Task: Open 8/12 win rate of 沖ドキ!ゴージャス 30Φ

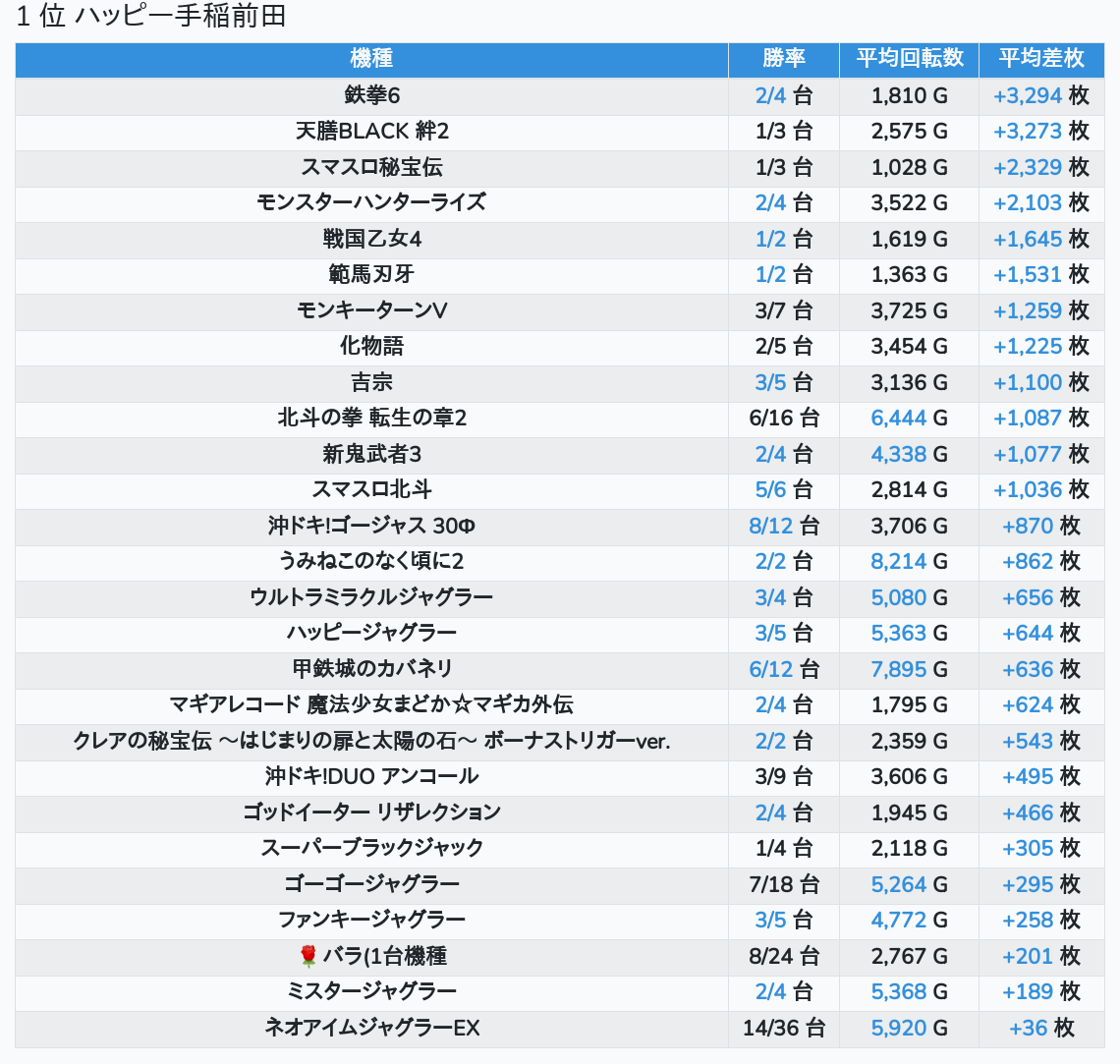Action: pos(770,526)
